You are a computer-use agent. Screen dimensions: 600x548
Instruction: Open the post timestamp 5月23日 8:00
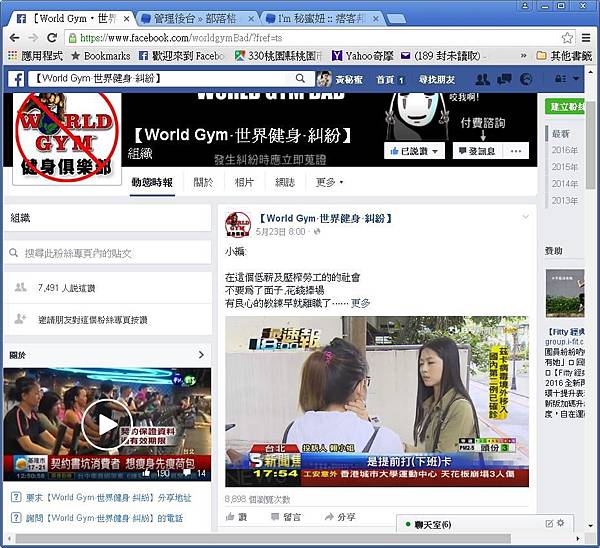point(280,232)
